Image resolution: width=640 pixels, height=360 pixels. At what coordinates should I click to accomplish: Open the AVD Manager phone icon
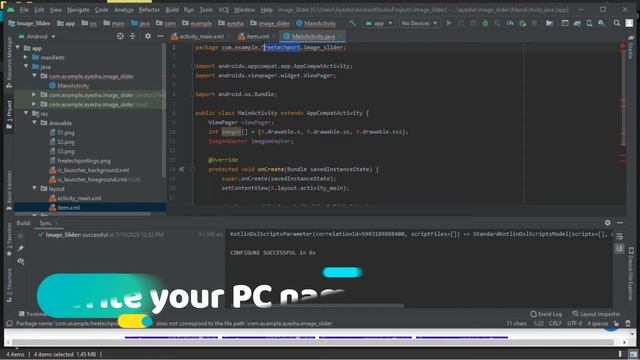(589, 23)
